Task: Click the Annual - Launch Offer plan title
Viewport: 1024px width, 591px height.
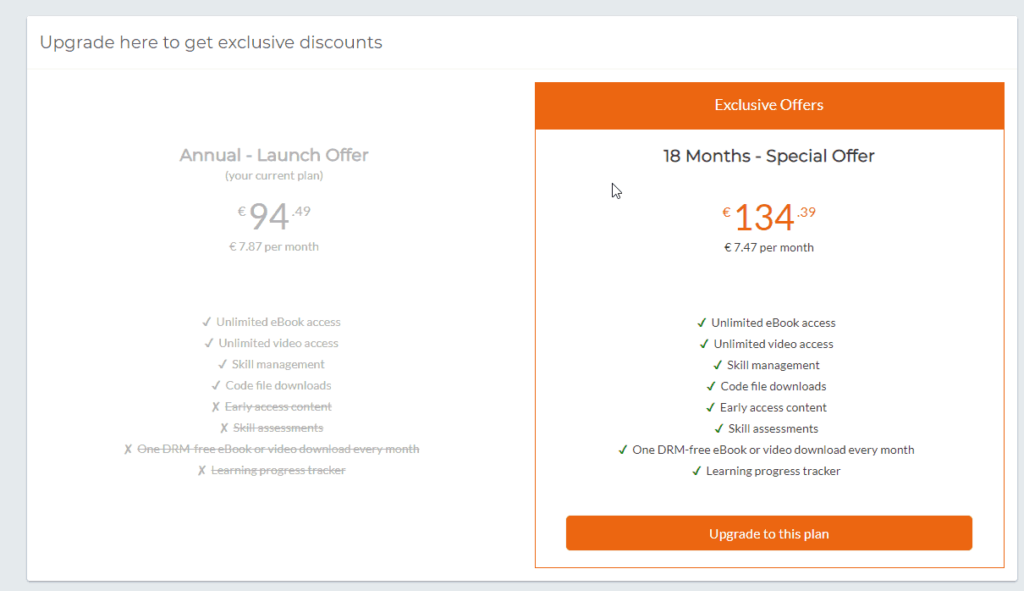Action: pos(274,155)
